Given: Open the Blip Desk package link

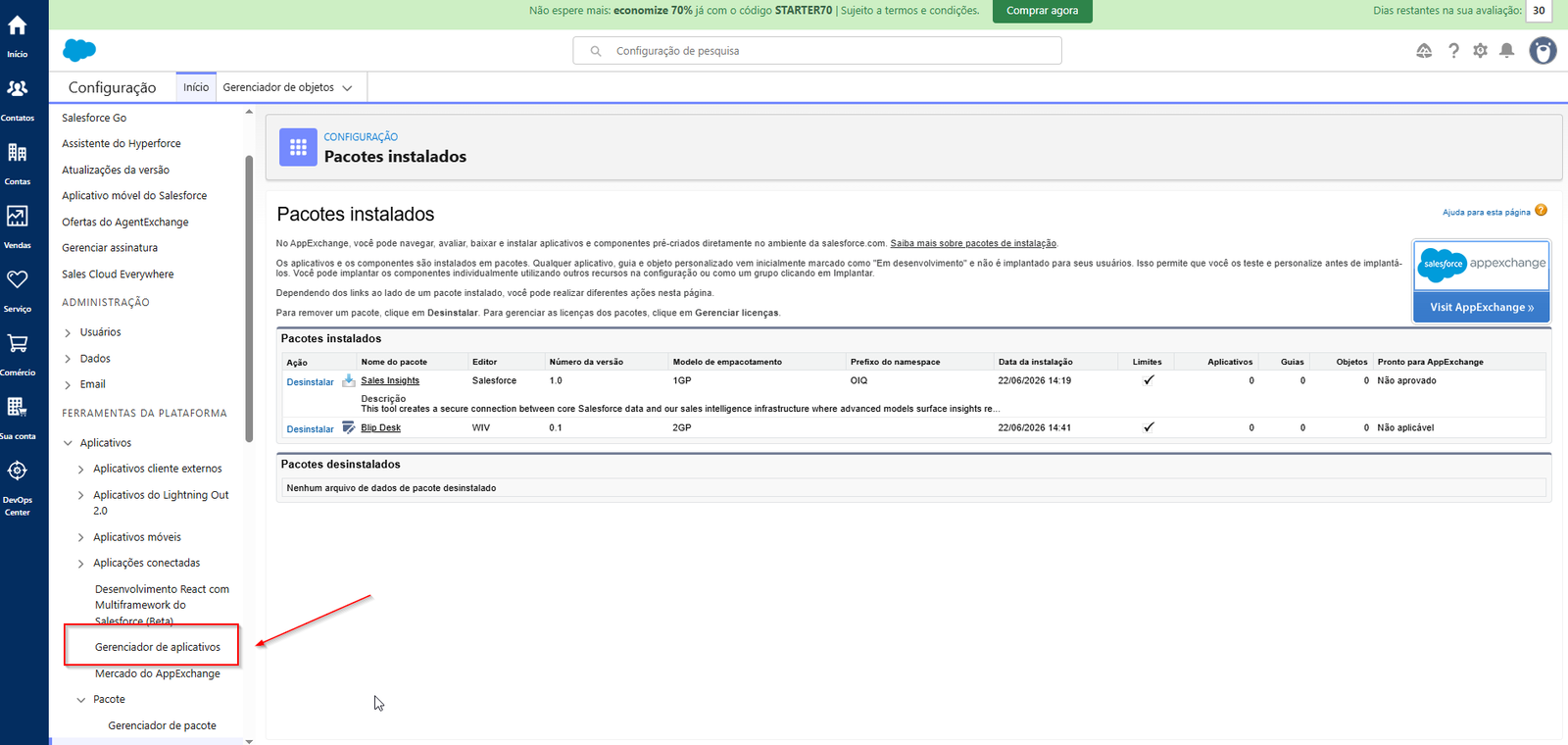Looking at the screenshot, I should pos(380,427).
